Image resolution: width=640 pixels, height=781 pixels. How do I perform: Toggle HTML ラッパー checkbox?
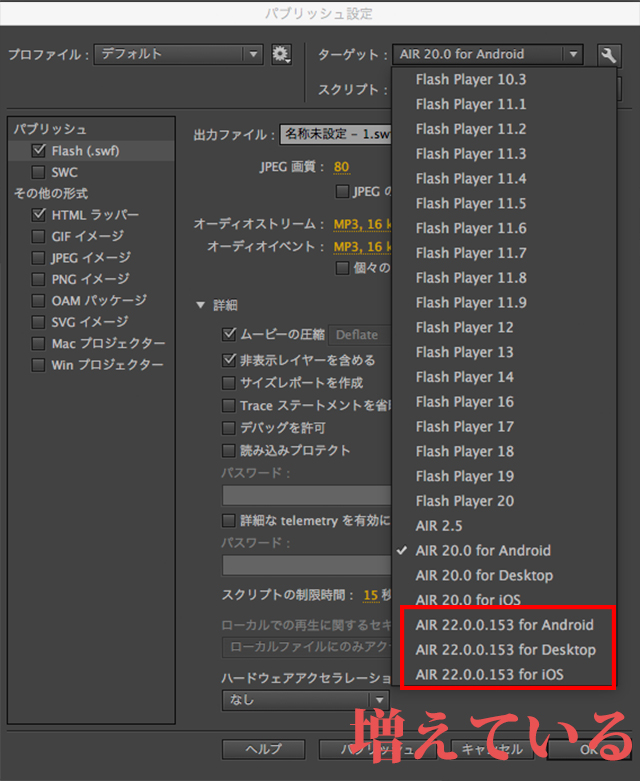coord(38,215)
